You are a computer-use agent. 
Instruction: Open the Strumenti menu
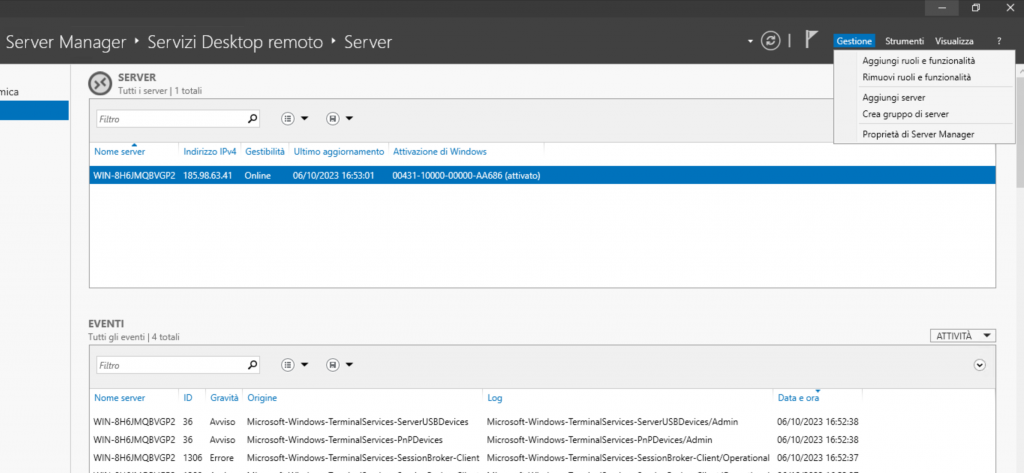click(904, 41)
